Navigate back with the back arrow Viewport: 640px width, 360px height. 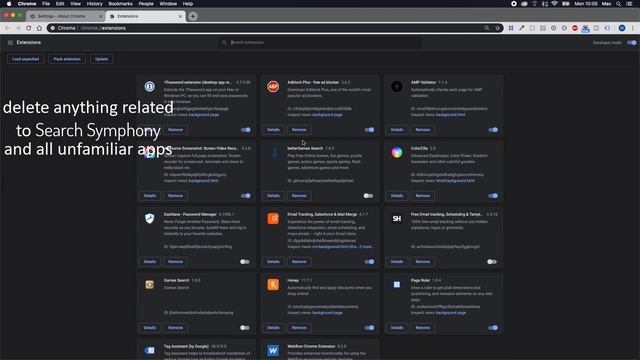click(x=7, y=28)
